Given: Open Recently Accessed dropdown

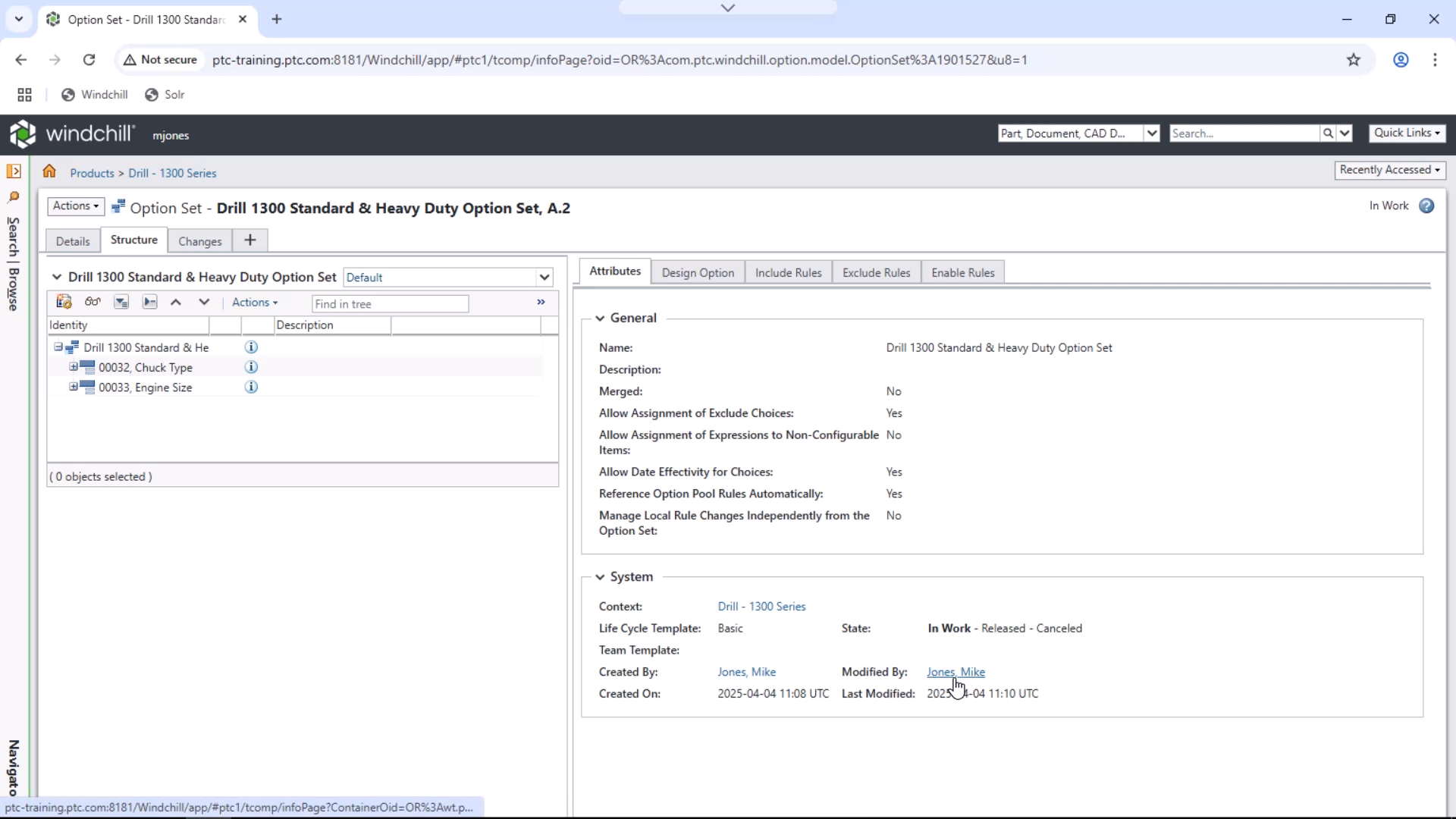Looking at the screenshot, I should pyautogui.click(x=1390, y=170).
